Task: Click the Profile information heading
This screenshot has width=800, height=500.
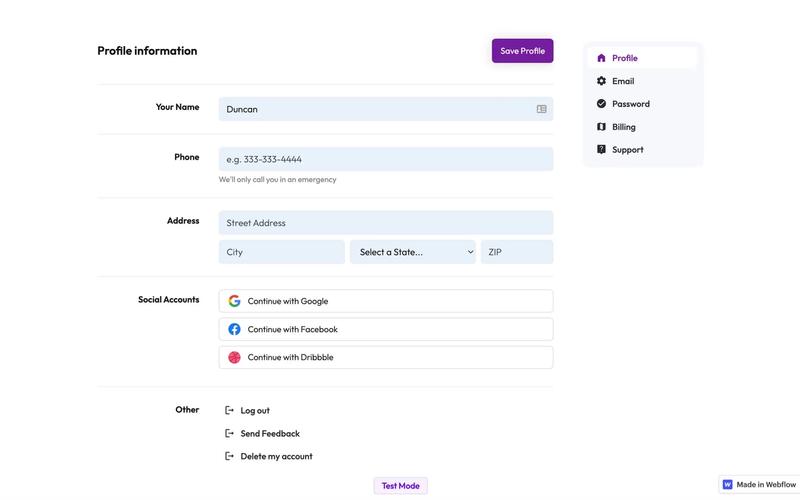Action: coord(147,51)
